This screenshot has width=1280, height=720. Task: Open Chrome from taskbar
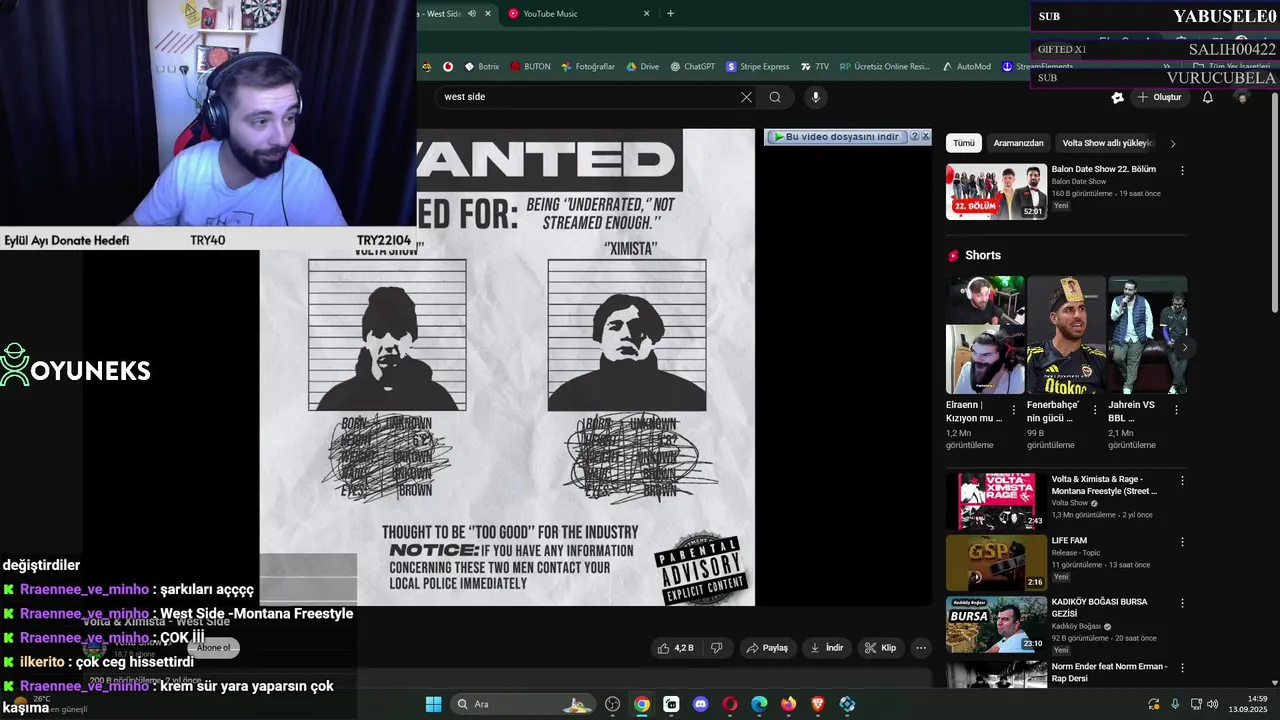tap(642, 704)
